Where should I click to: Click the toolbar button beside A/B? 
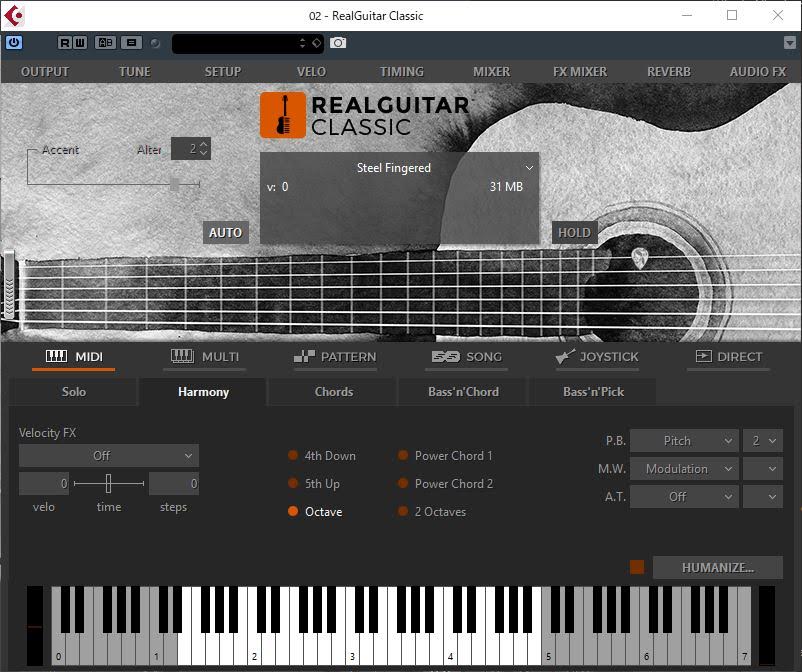coord(131,43)
